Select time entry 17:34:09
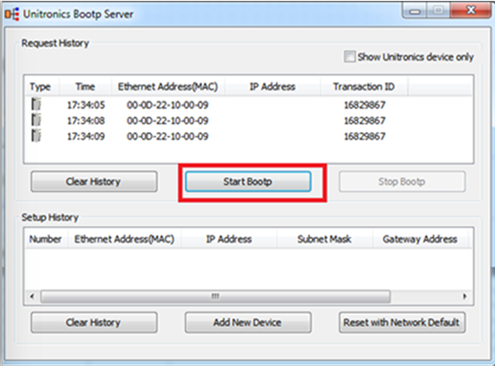 (x=86, y=136)
